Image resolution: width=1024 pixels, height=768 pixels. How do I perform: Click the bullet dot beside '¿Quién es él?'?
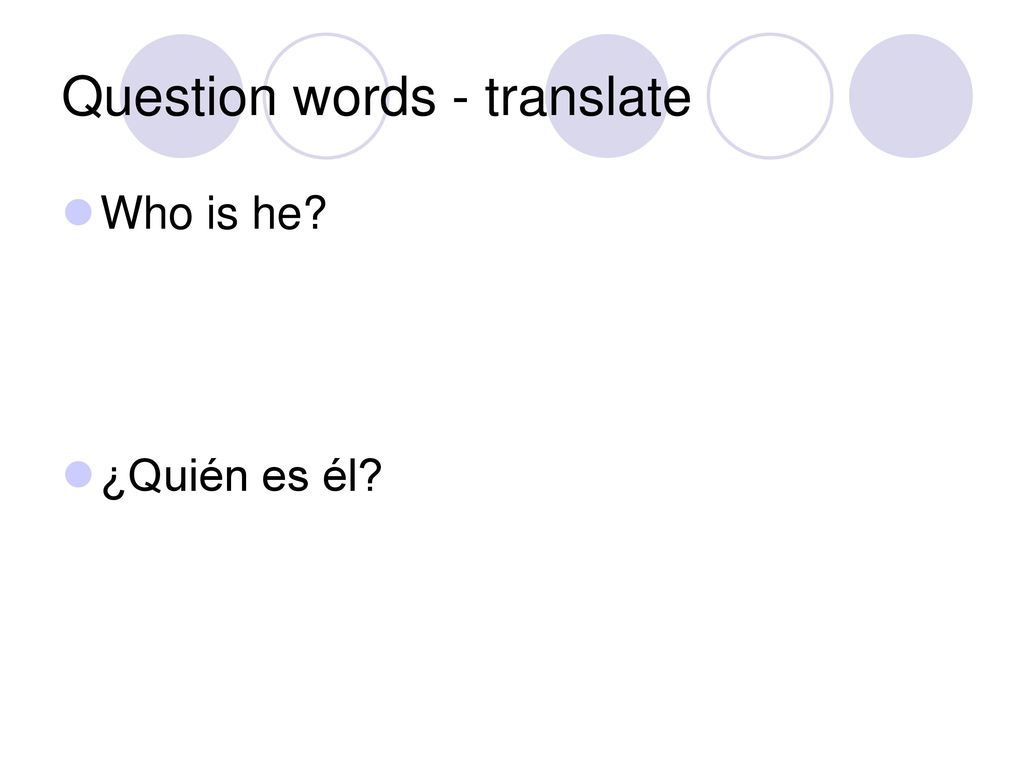[x=78, y=474]
